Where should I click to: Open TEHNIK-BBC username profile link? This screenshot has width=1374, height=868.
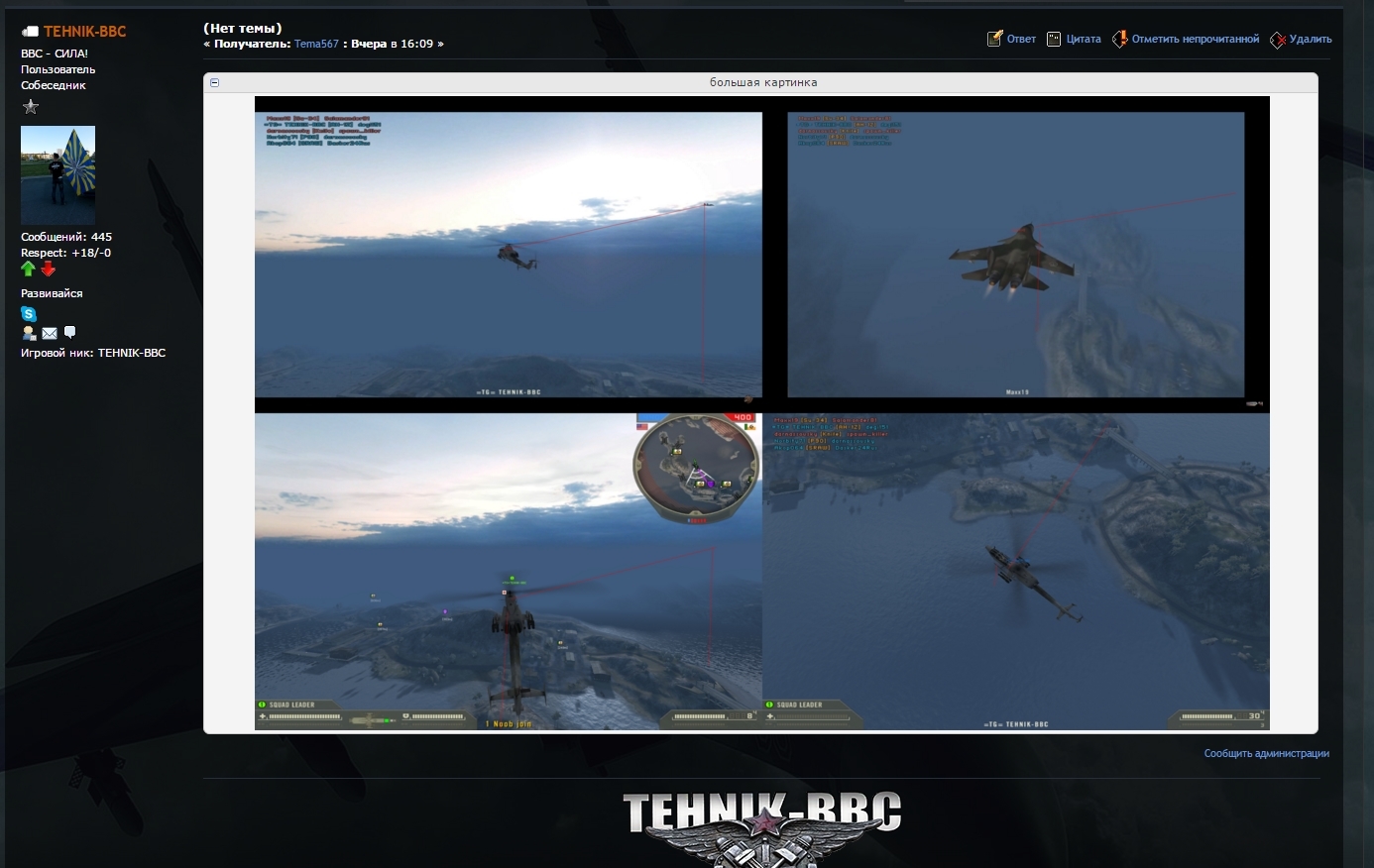click(85, 32)
